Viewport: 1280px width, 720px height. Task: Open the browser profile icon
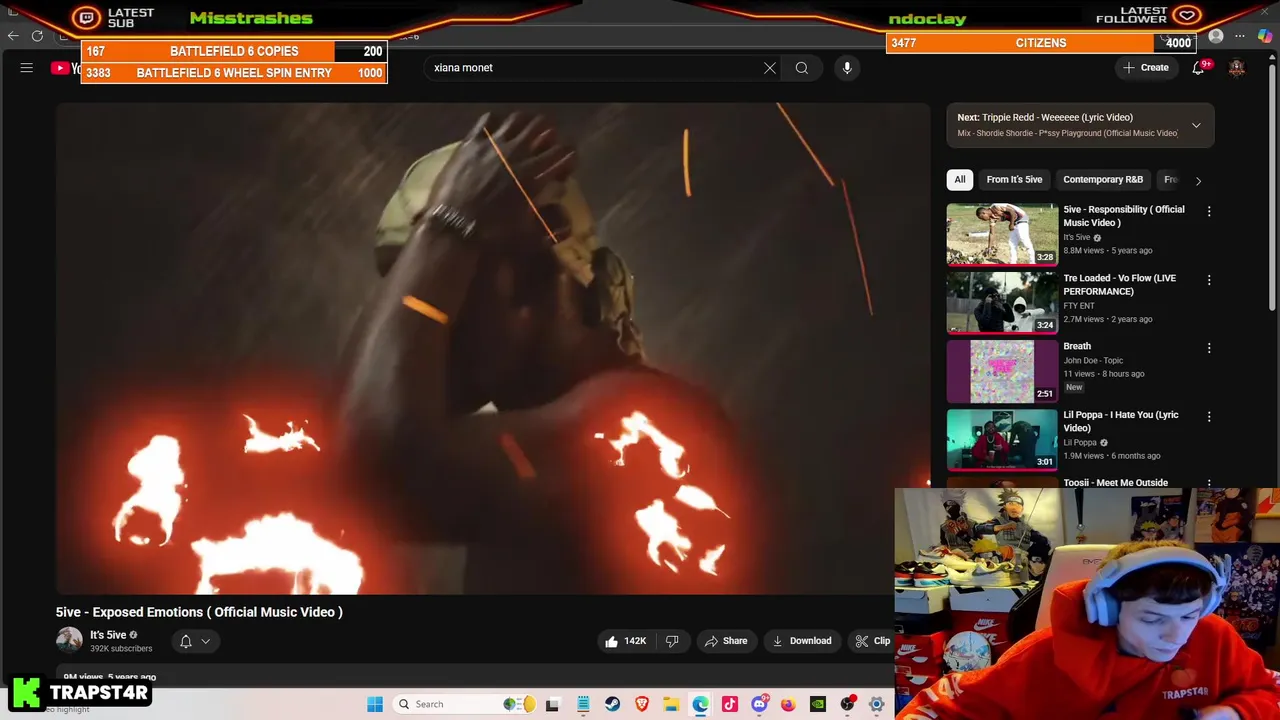point(1216,36)
